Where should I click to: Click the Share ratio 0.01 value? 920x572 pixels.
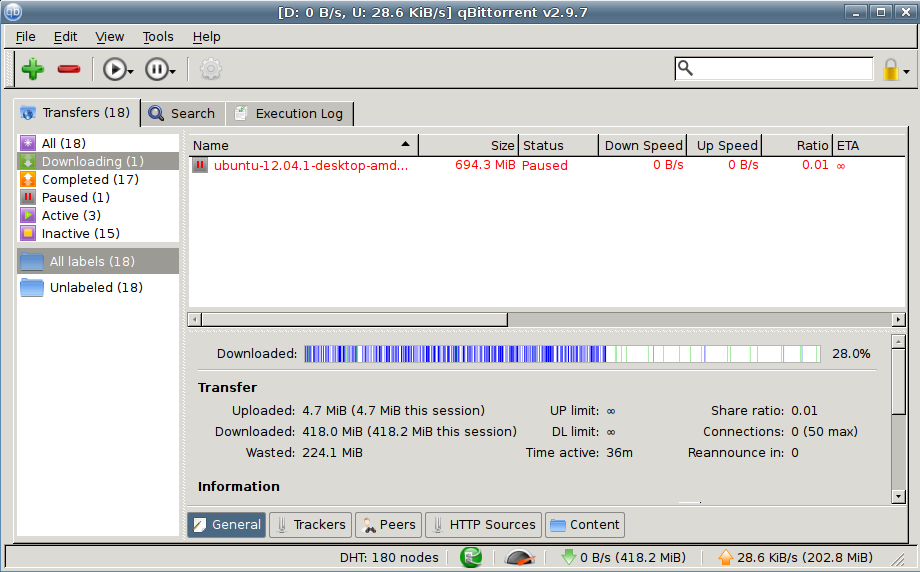pos(804,411)
